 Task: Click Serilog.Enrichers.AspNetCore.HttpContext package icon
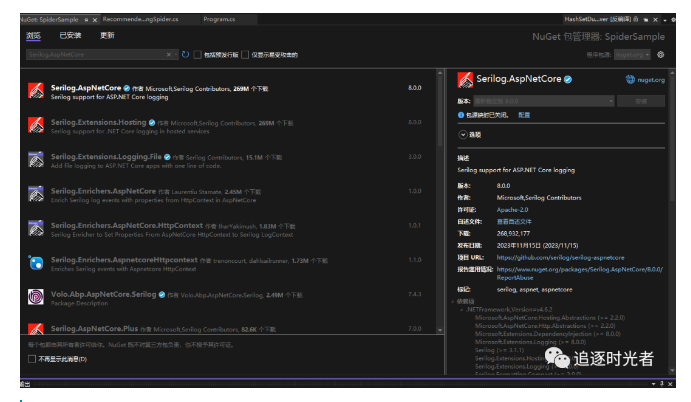click(x=36, y=228)
